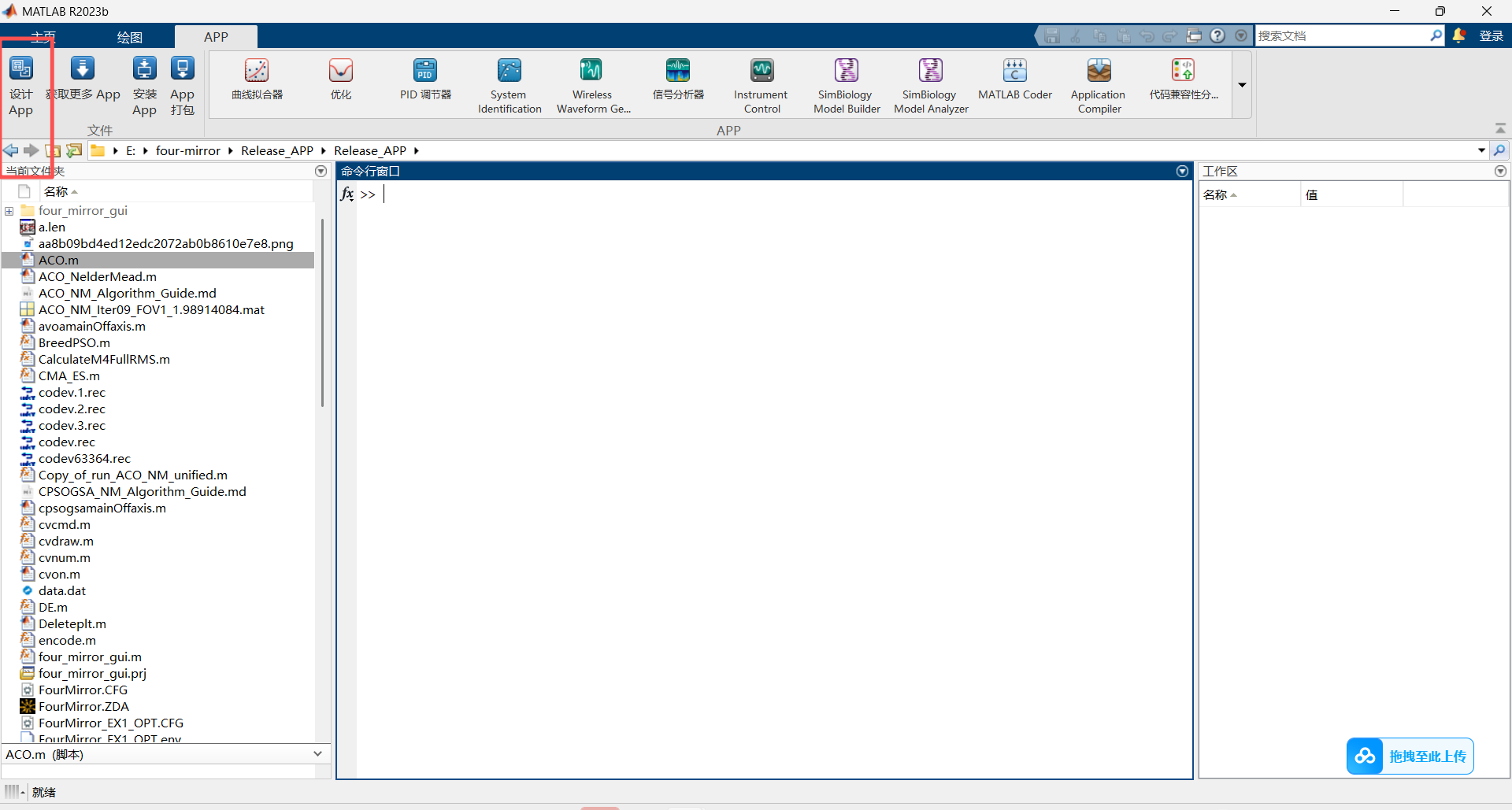The width and height of the screenshot is (1512, 810).
Task: Expand the ACO.m details panel chevron
Action: tap(317, 754)
